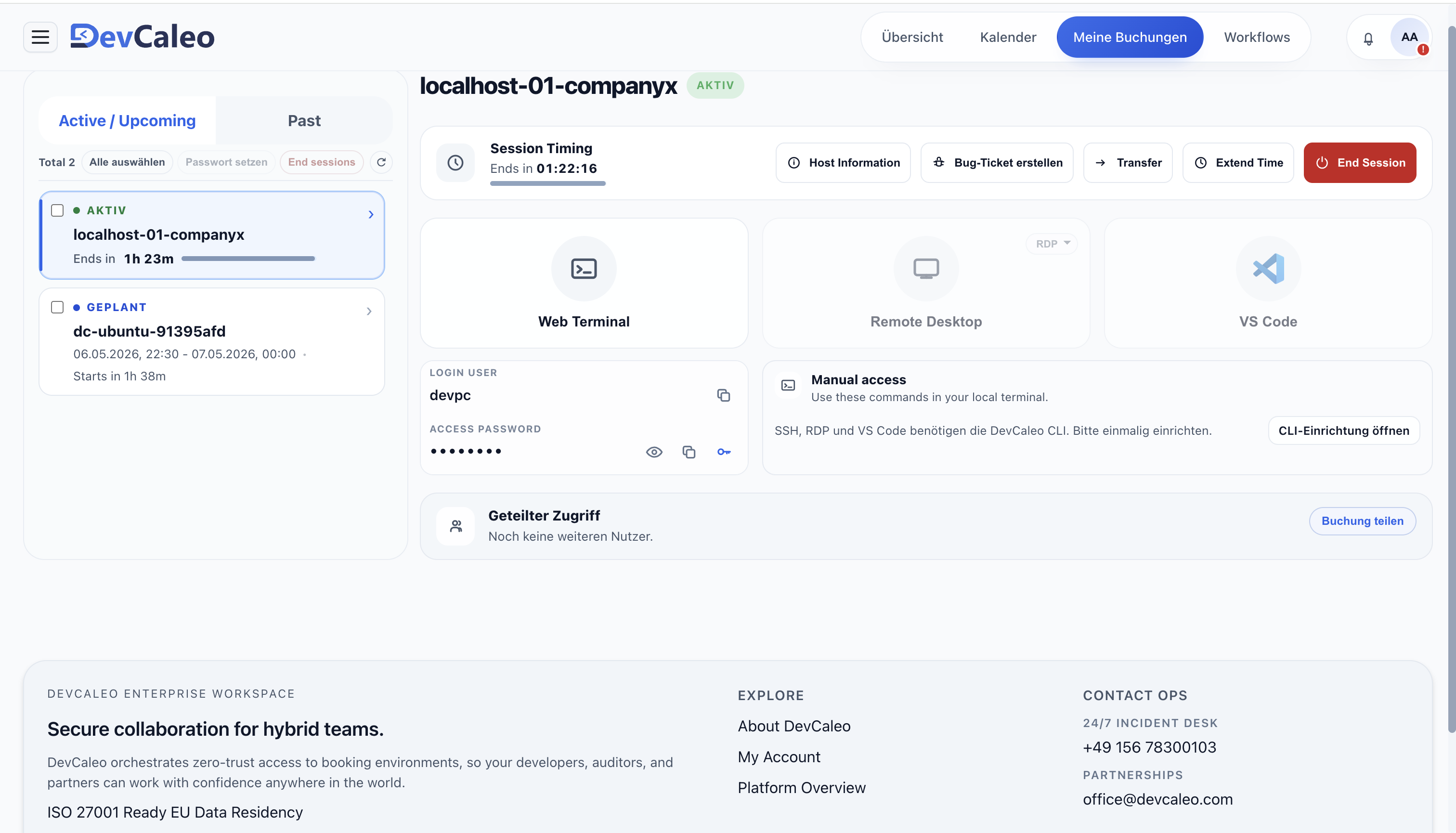Transfer the session

(x=1128, y=162)
